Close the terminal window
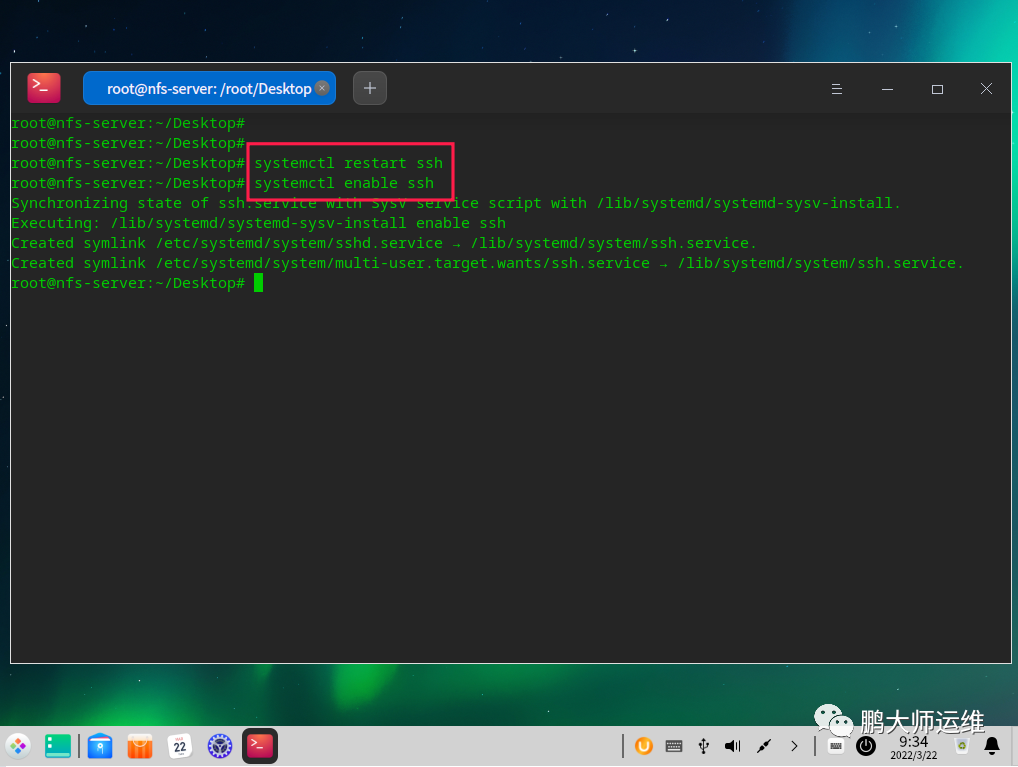 986,88
